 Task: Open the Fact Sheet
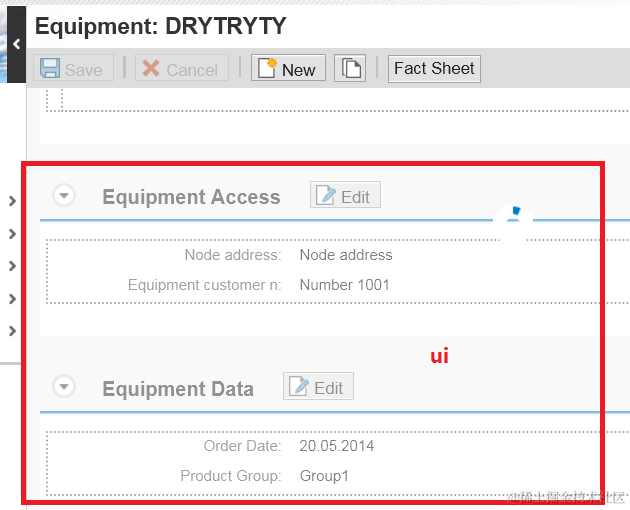coord(434,69)
